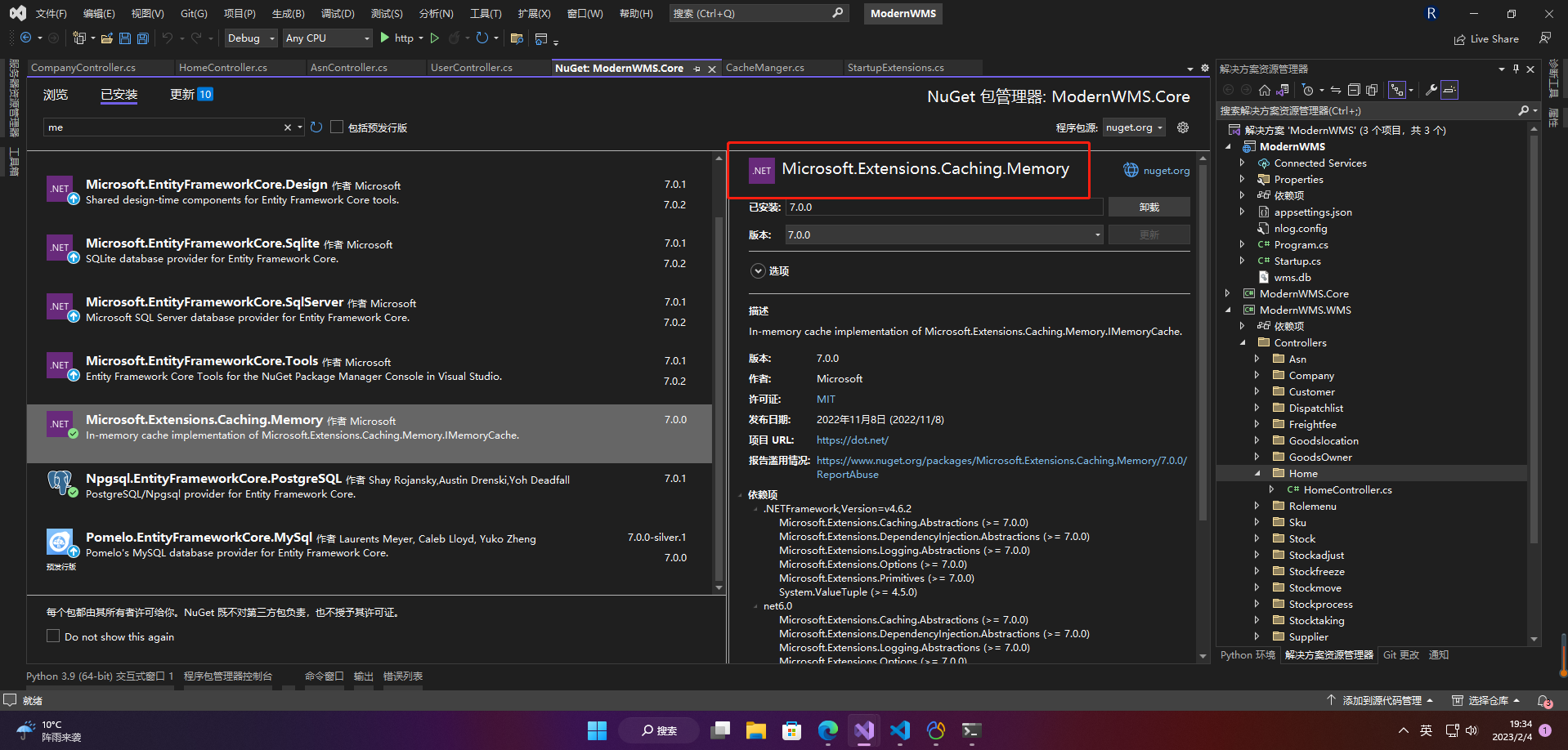
Task: Clear the 'me' search text with X
Action: (288, 127)
